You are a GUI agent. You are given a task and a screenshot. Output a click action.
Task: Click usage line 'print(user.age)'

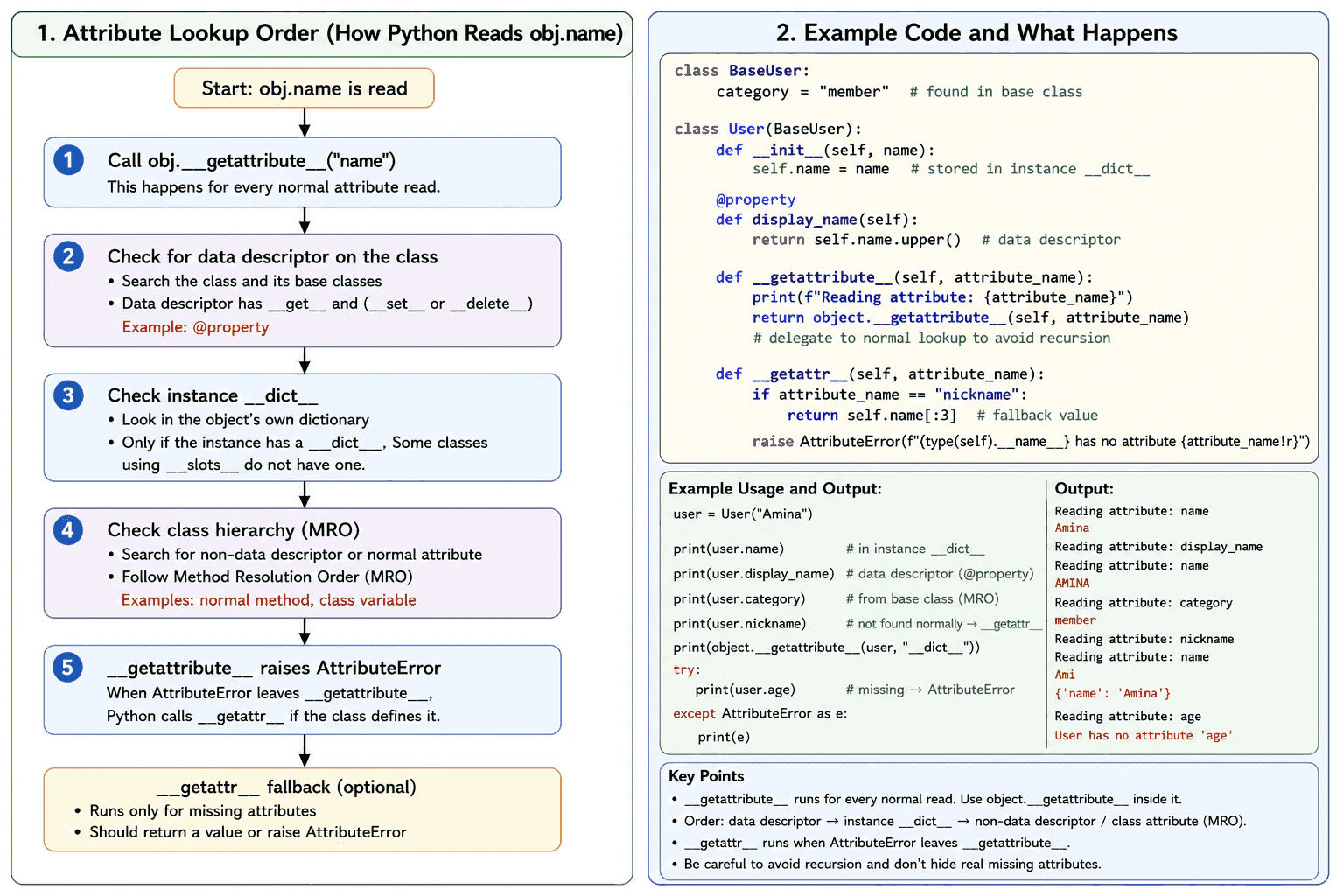point(745,690)
